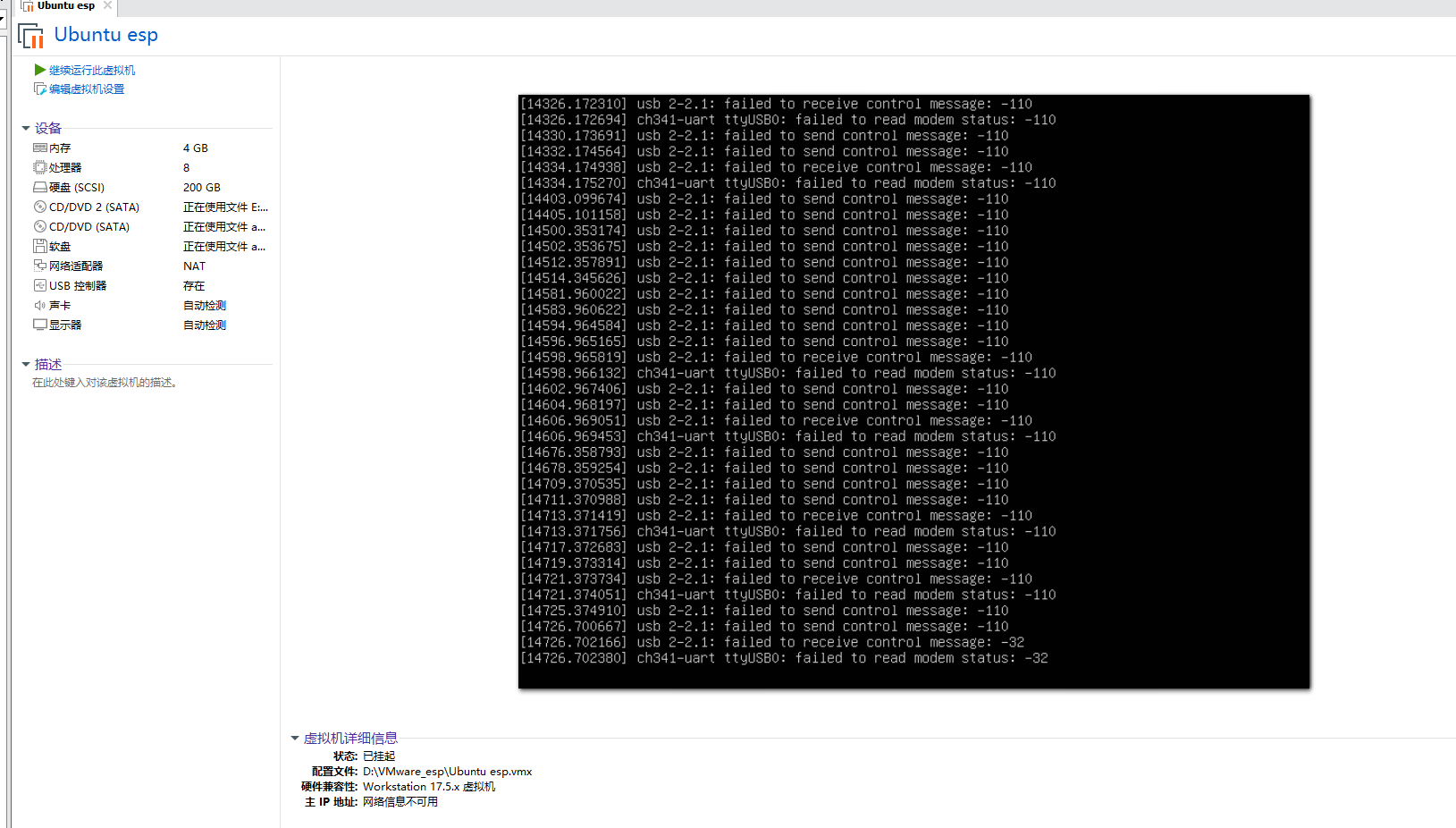Select 显示器 device label

[65, 325]
